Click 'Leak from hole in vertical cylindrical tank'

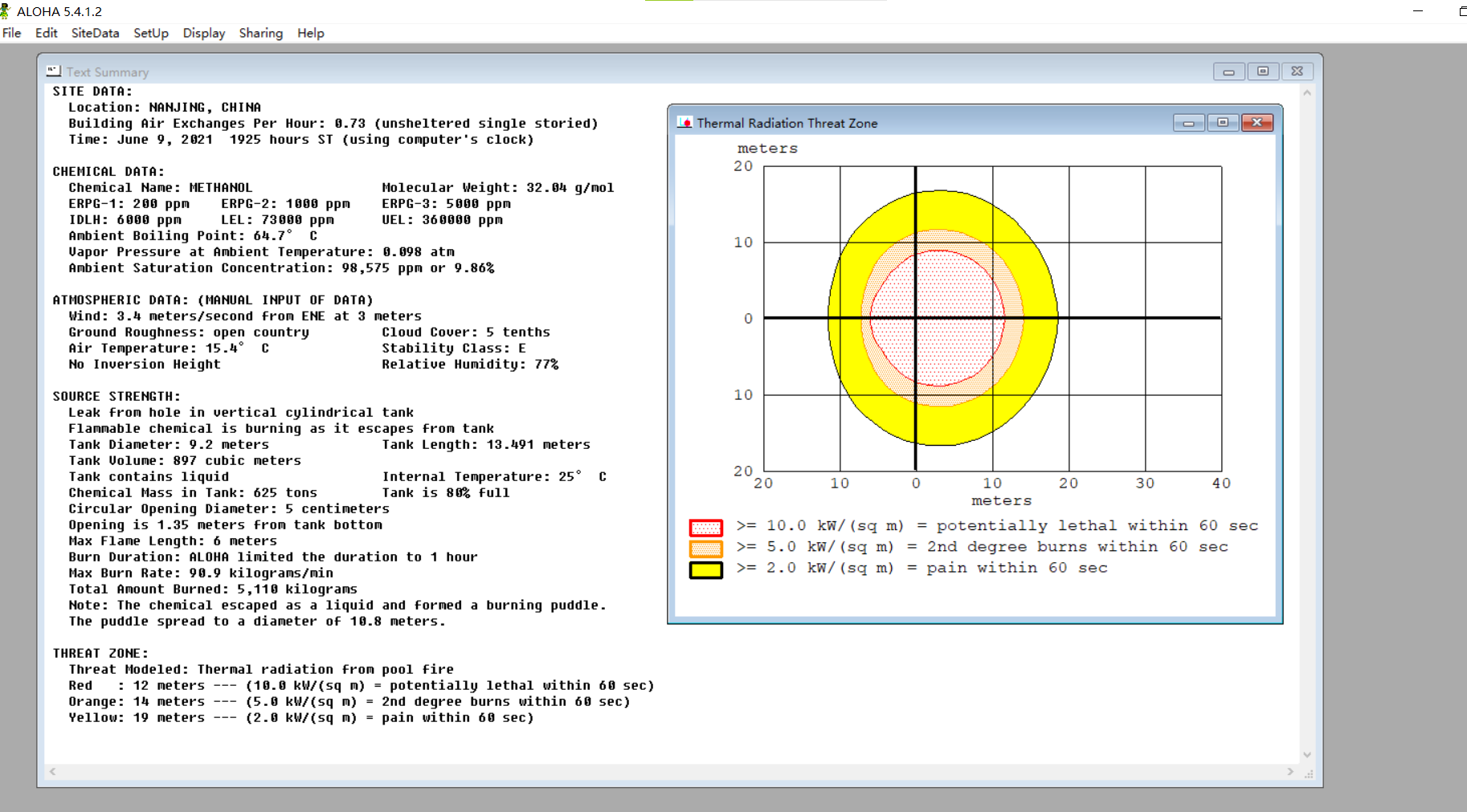pyautogui.click(x=241, y=413)
